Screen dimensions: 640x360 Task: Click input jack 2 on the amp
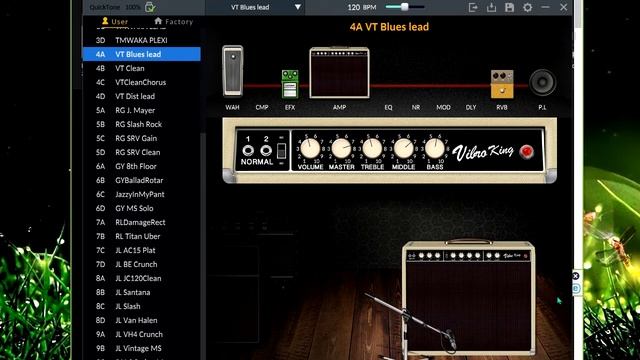pos(266,151)
